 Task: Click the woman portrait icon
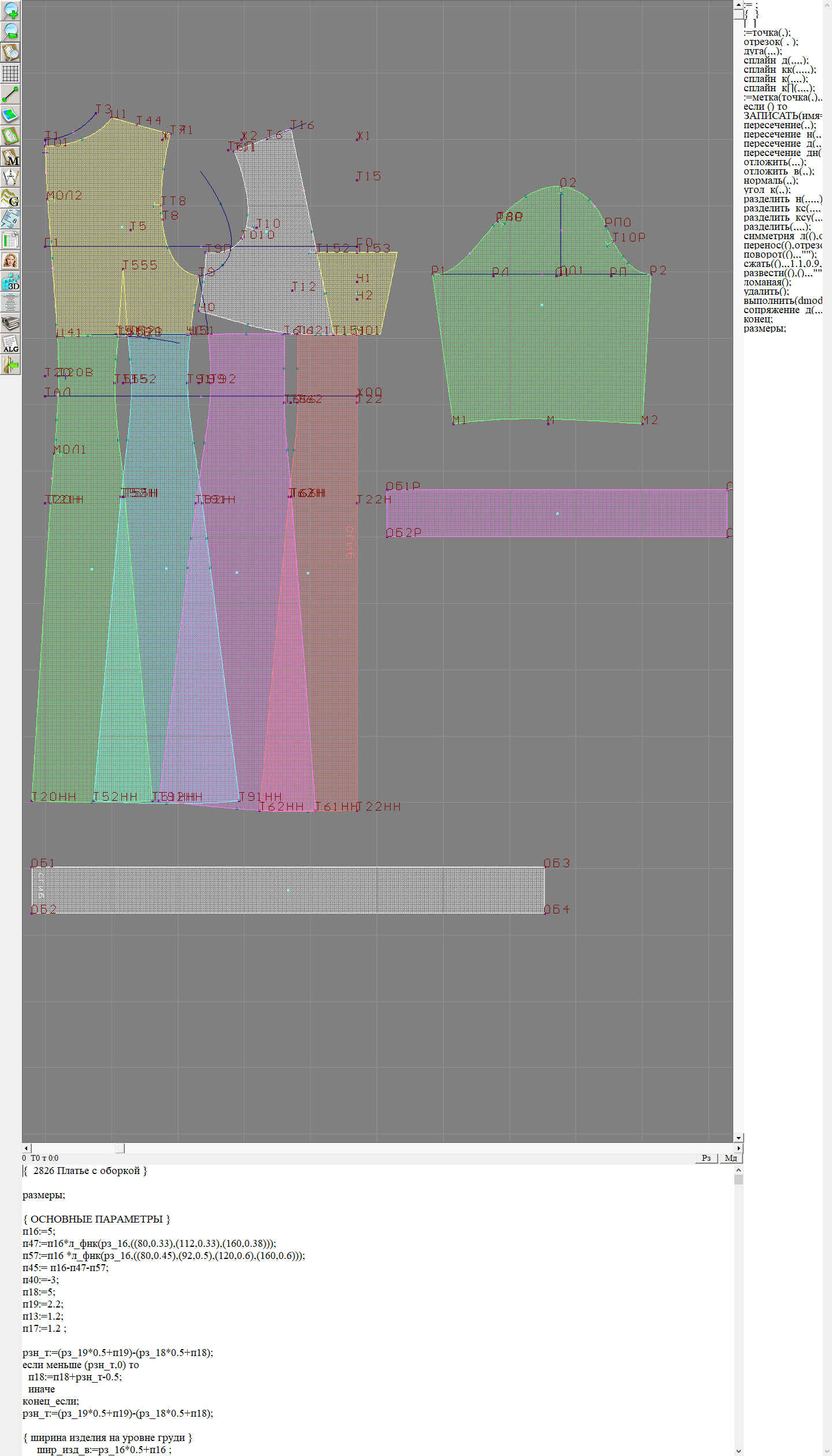tap(10, 260)
